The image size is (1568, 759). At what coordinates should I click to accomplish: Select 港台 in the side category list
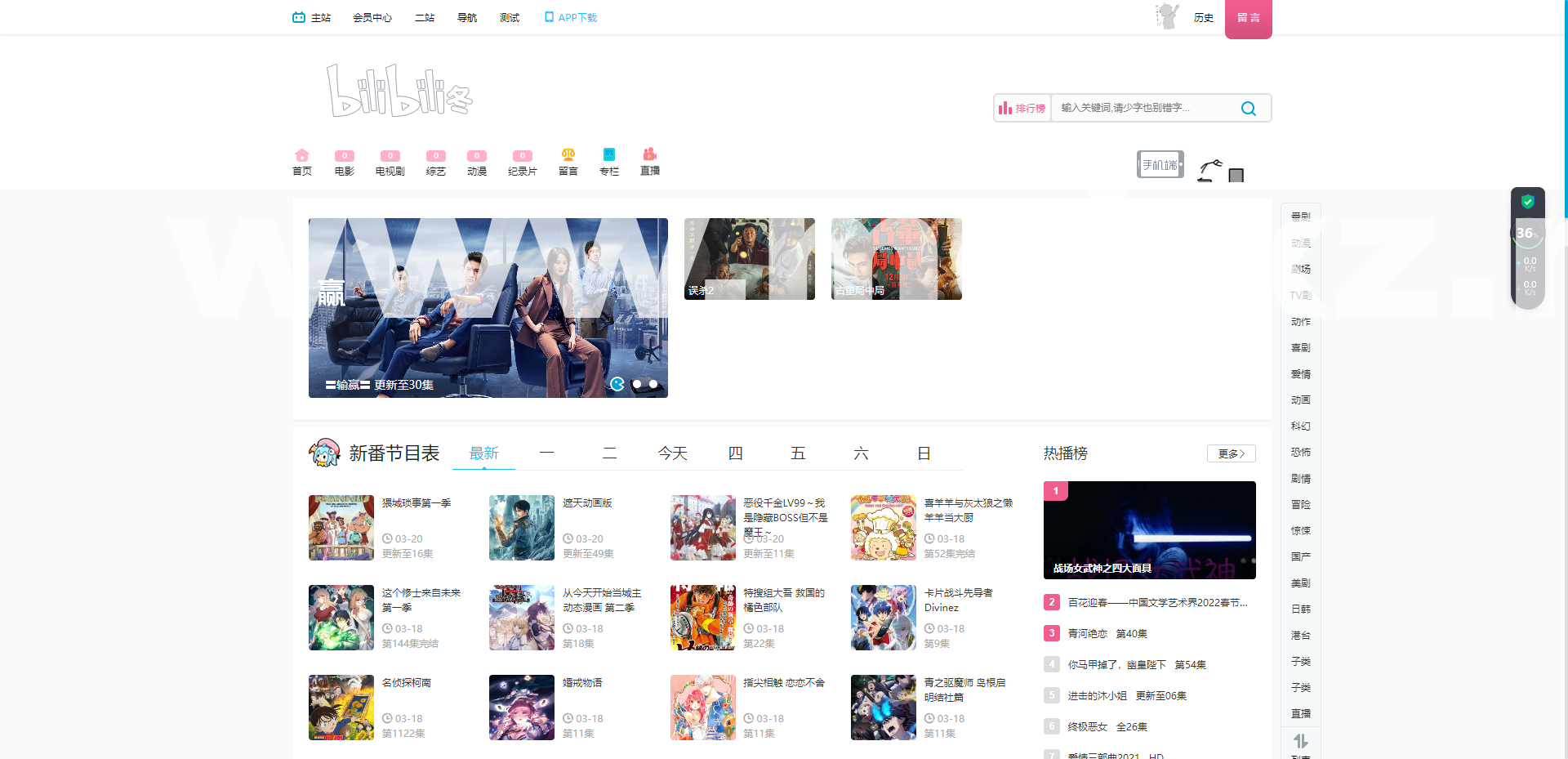[1301, 636]
